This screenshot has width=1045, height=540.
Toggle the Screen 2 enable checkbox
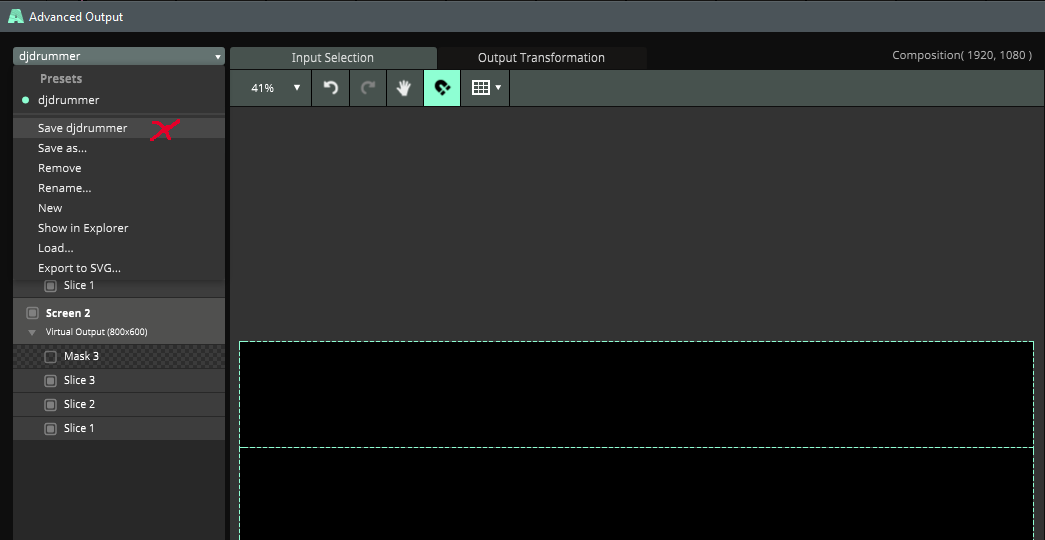33,313
